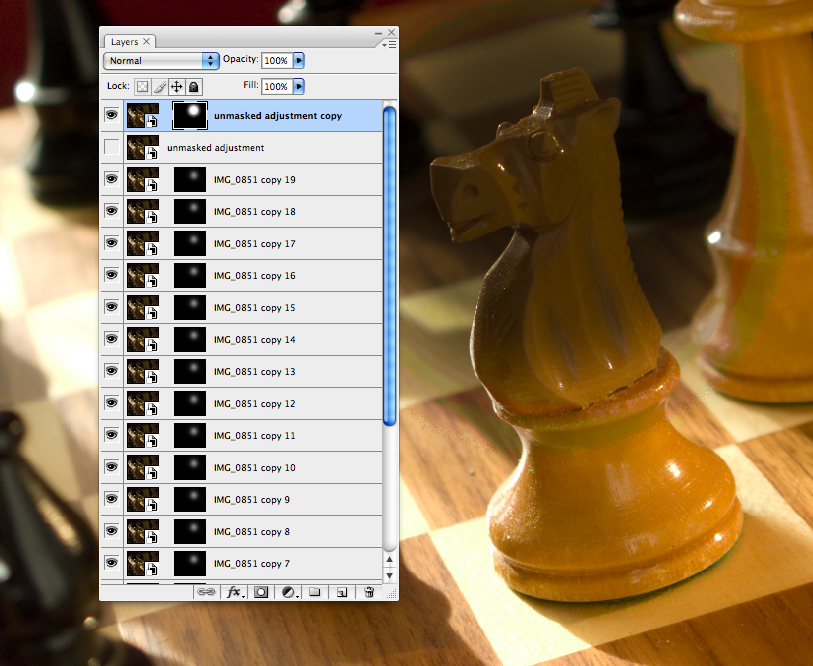Image resolution: width=813 pixels, height=666 pixels.
Task: Minimize the Layers panel window
Action: pyautogui.click(x=379, y=33)
